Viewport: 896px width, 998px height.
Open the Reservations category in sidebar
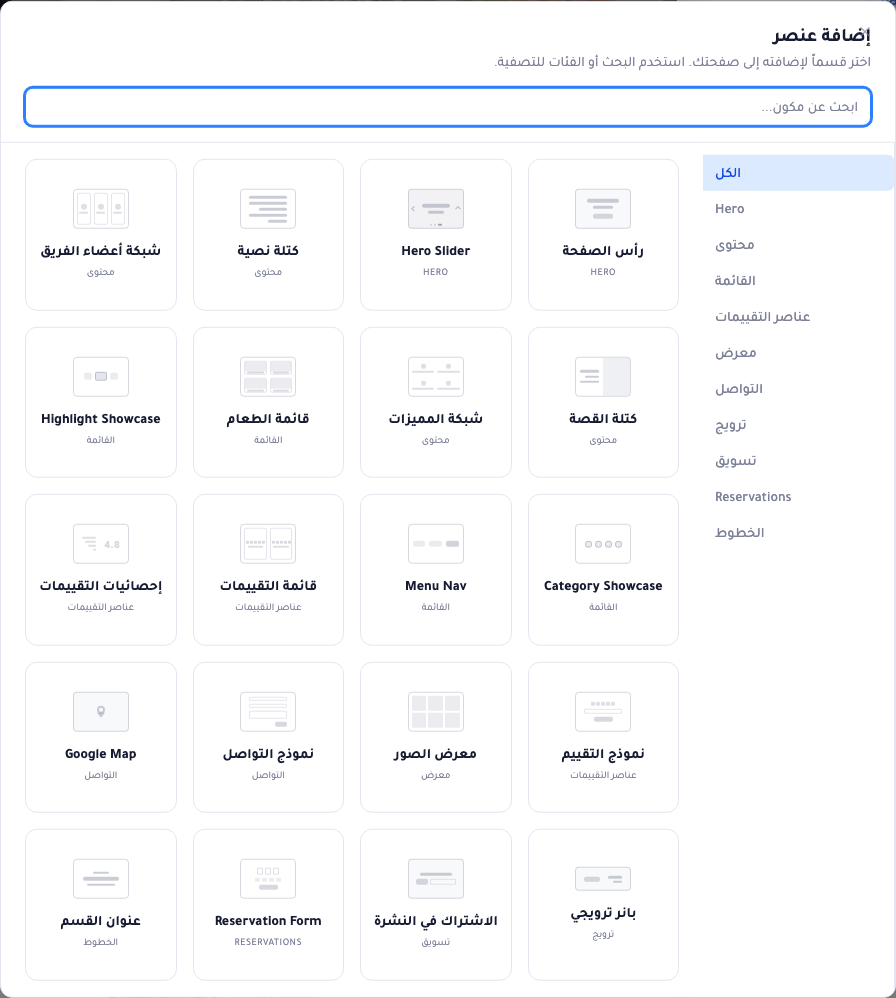(x=798, y=496)
